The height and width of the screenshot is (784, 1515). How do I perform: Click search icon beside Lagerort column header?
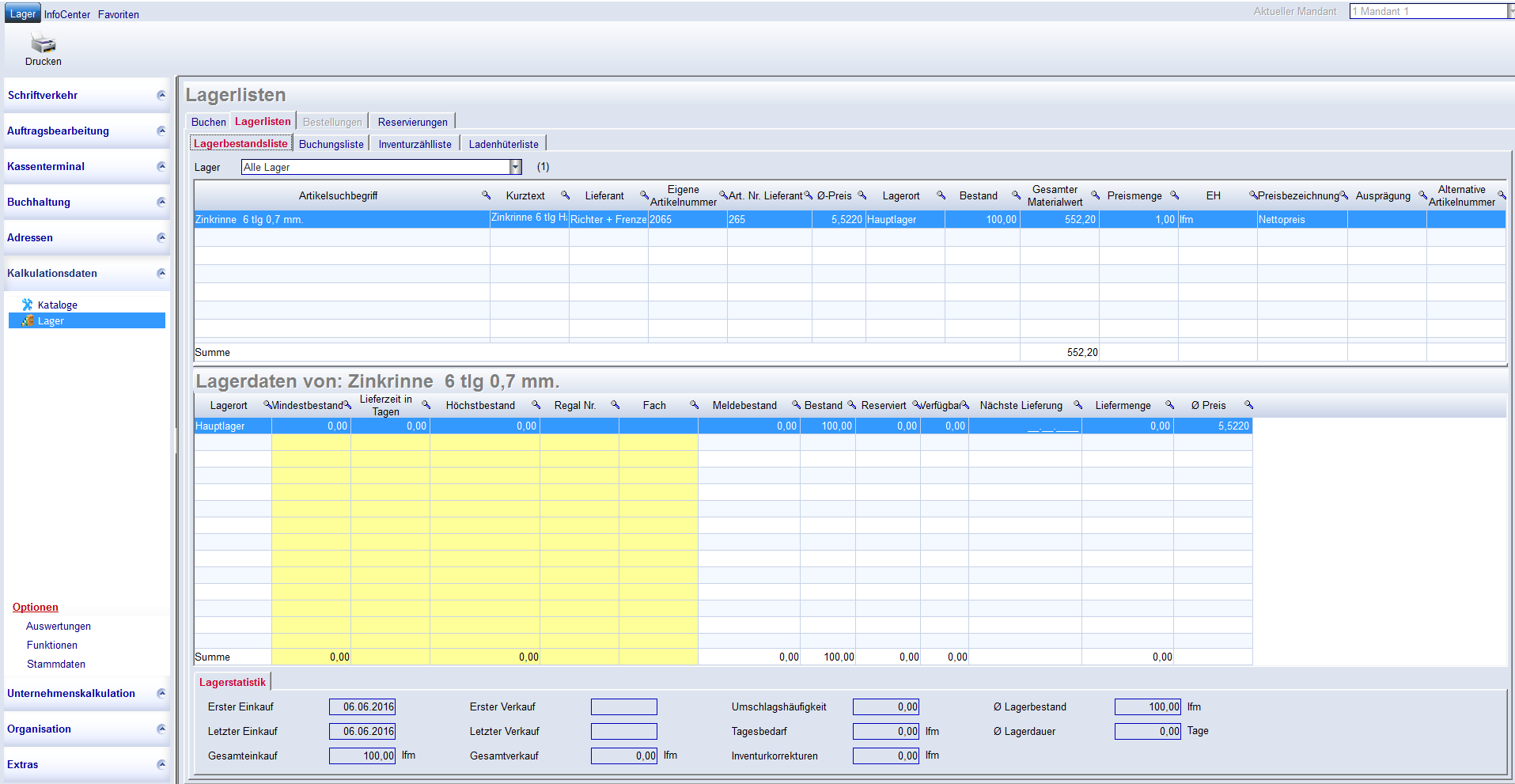pyautogui.click(x=941, y=195)
